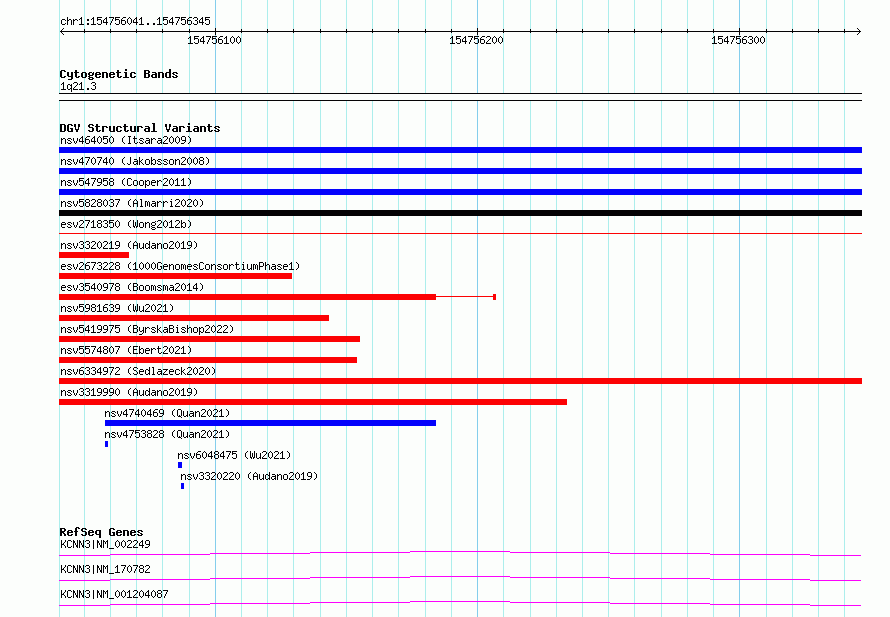Viewport: 890px width, 617px height.
Task: Open esv3540978 (Boomsma2014) label
Action: pos(132,287)
